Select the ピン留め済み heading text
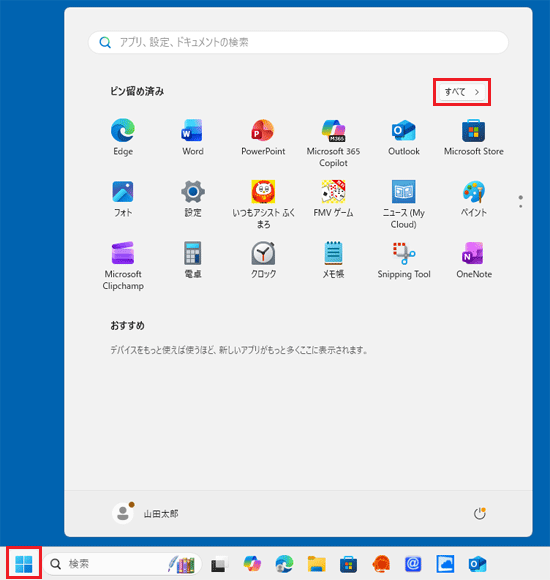Viewport: 550px width, 580px height. [x=137, y=91]
